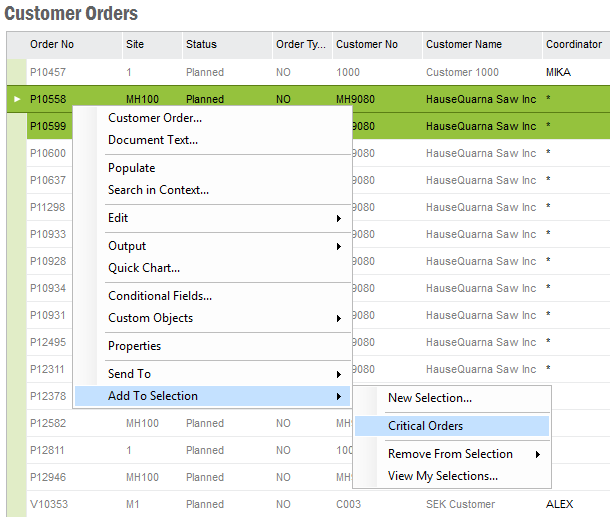Open Quick Chart... from the menu
The width and height of the screenshot is (610, 517).
(x=144, y=268)
